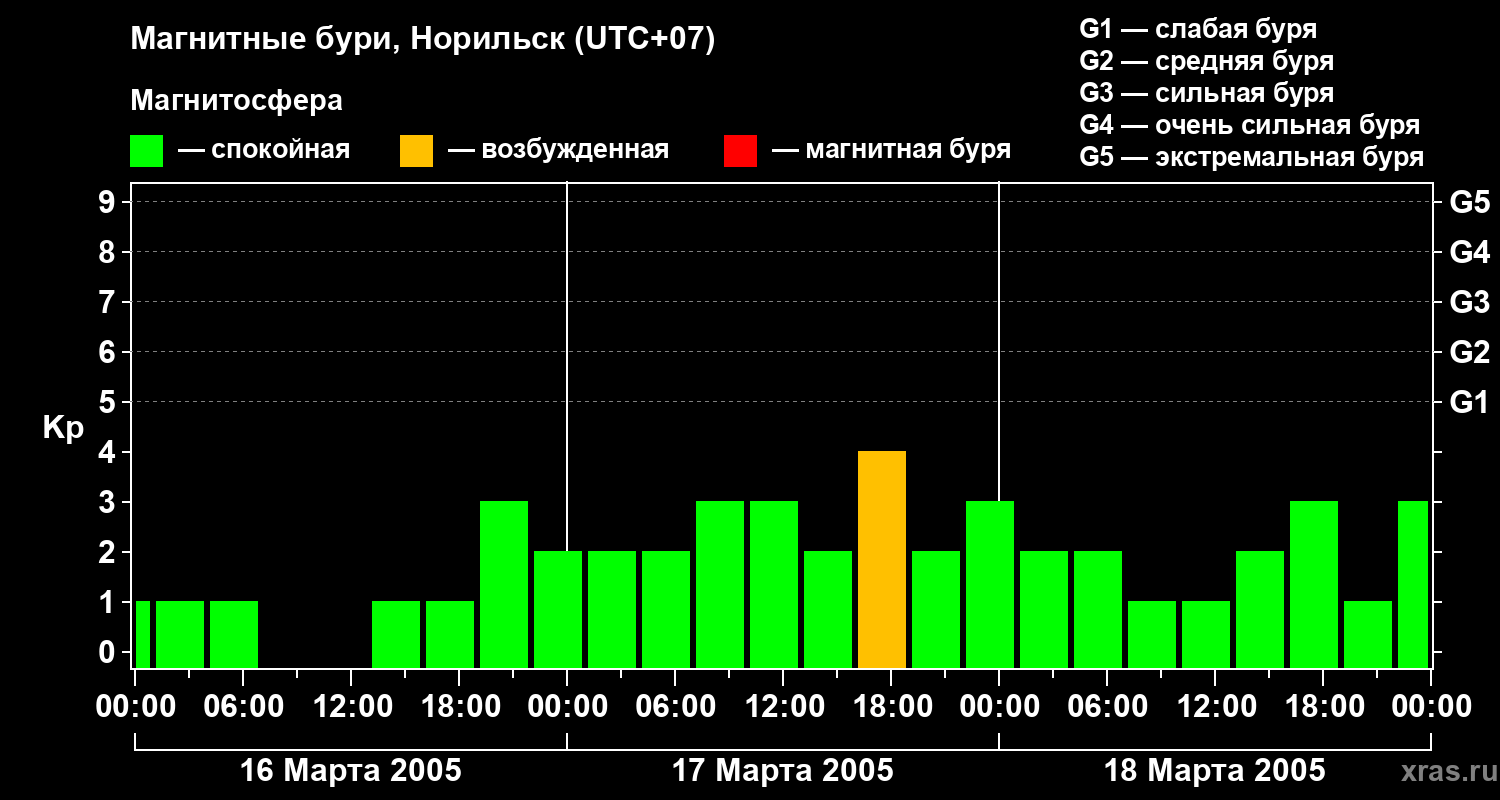Click the "G1 — слабая буря" line

click(x=1198, y=29)
